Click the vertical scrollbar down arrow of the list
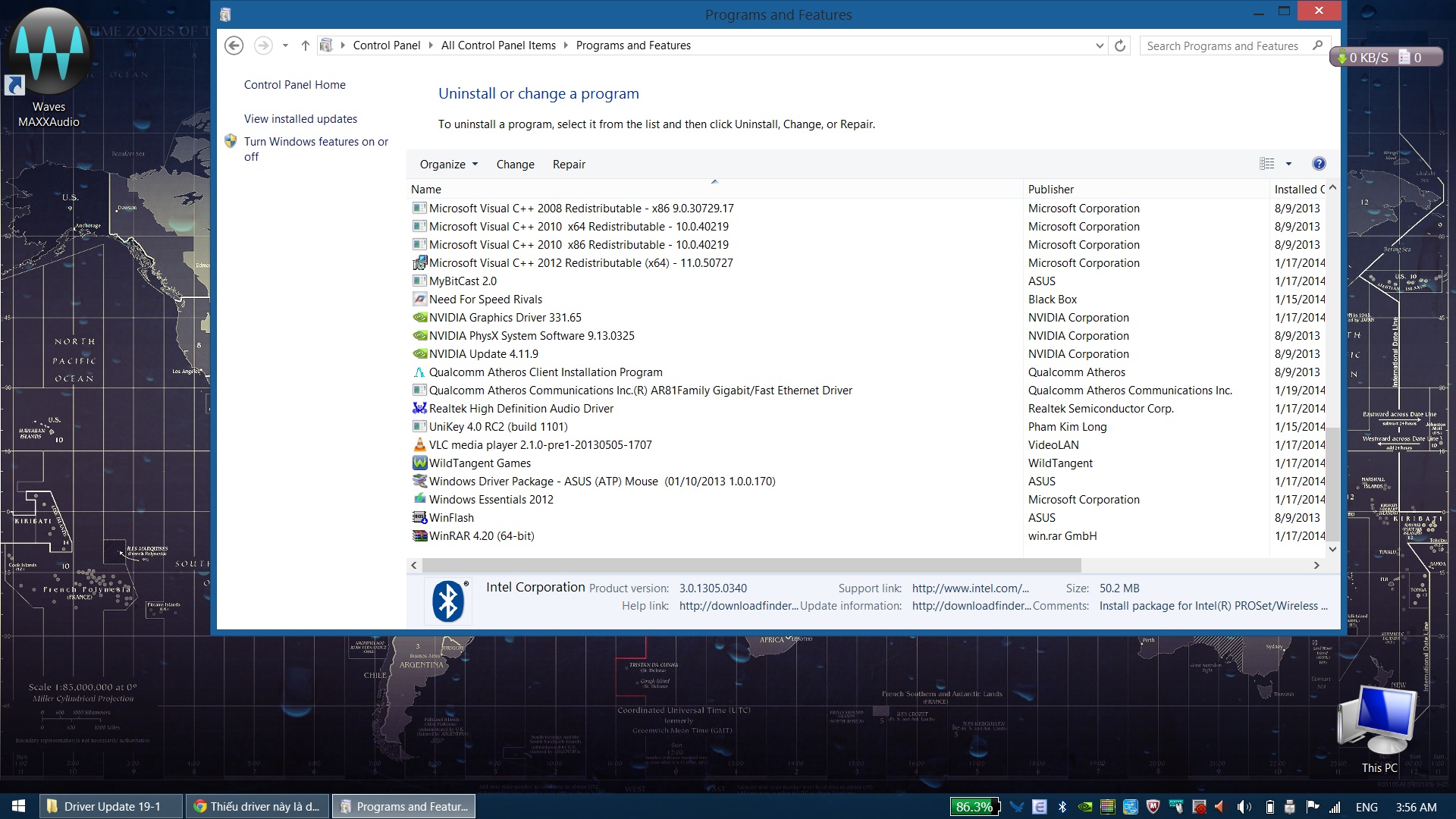This screenshot has height=819, width=1456. (1332, 549)
